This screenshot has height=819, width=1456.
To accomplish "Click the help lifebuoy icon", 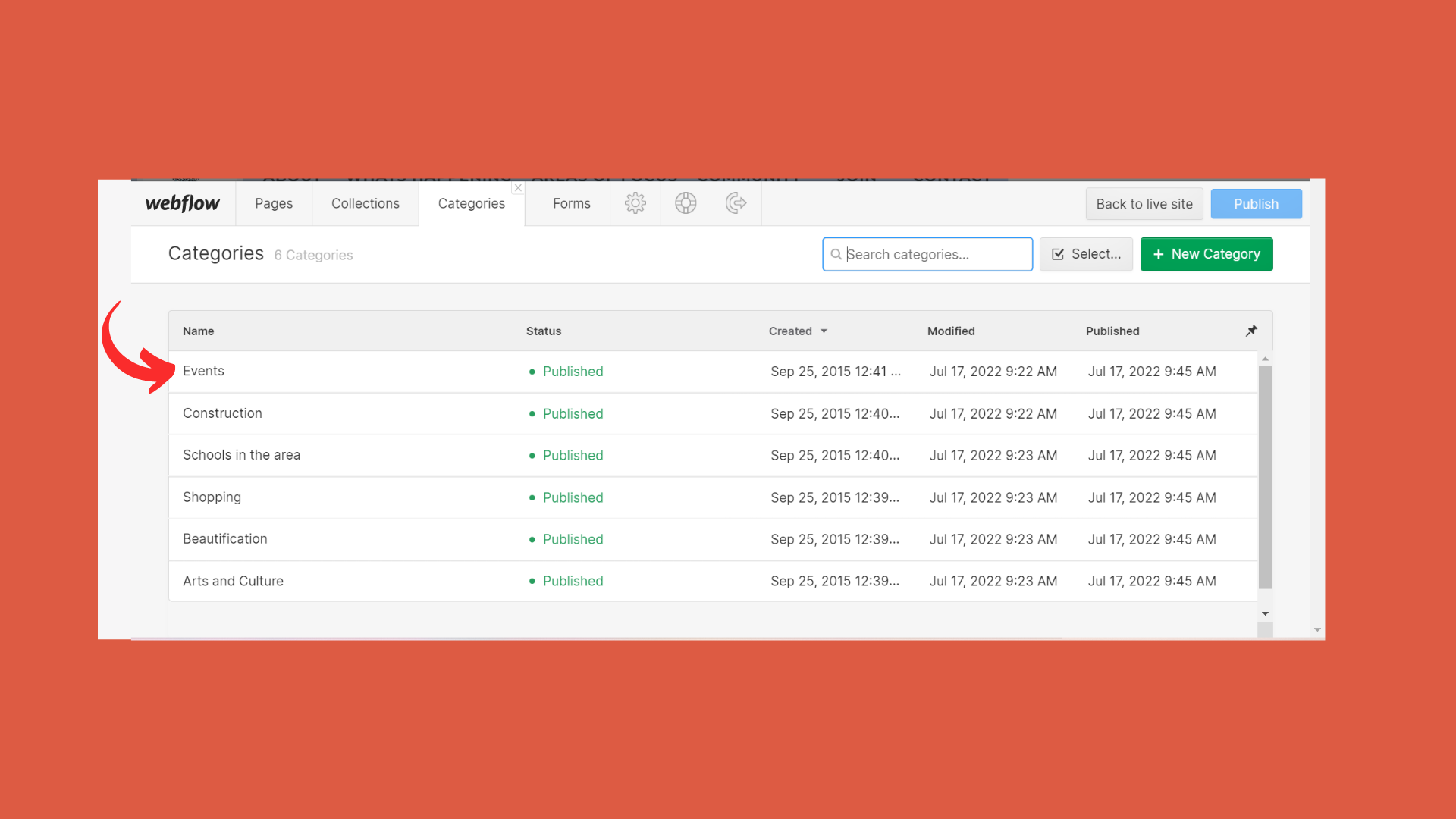I will [x=686, y=203].
